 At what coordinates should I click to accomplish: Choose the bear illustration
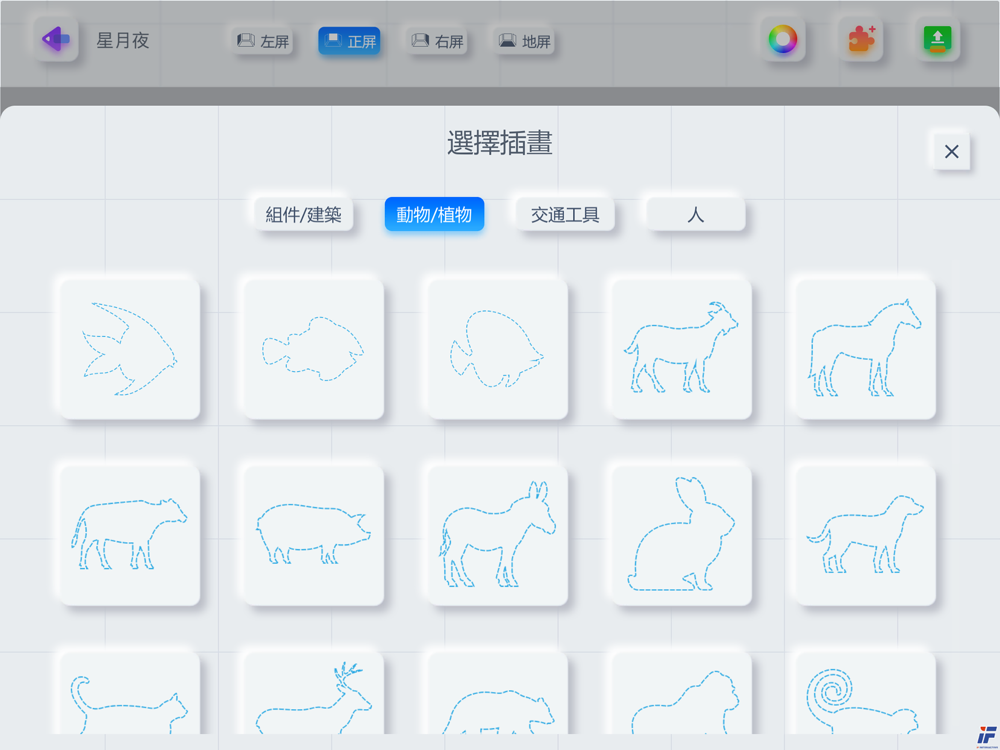click(497, 695)
